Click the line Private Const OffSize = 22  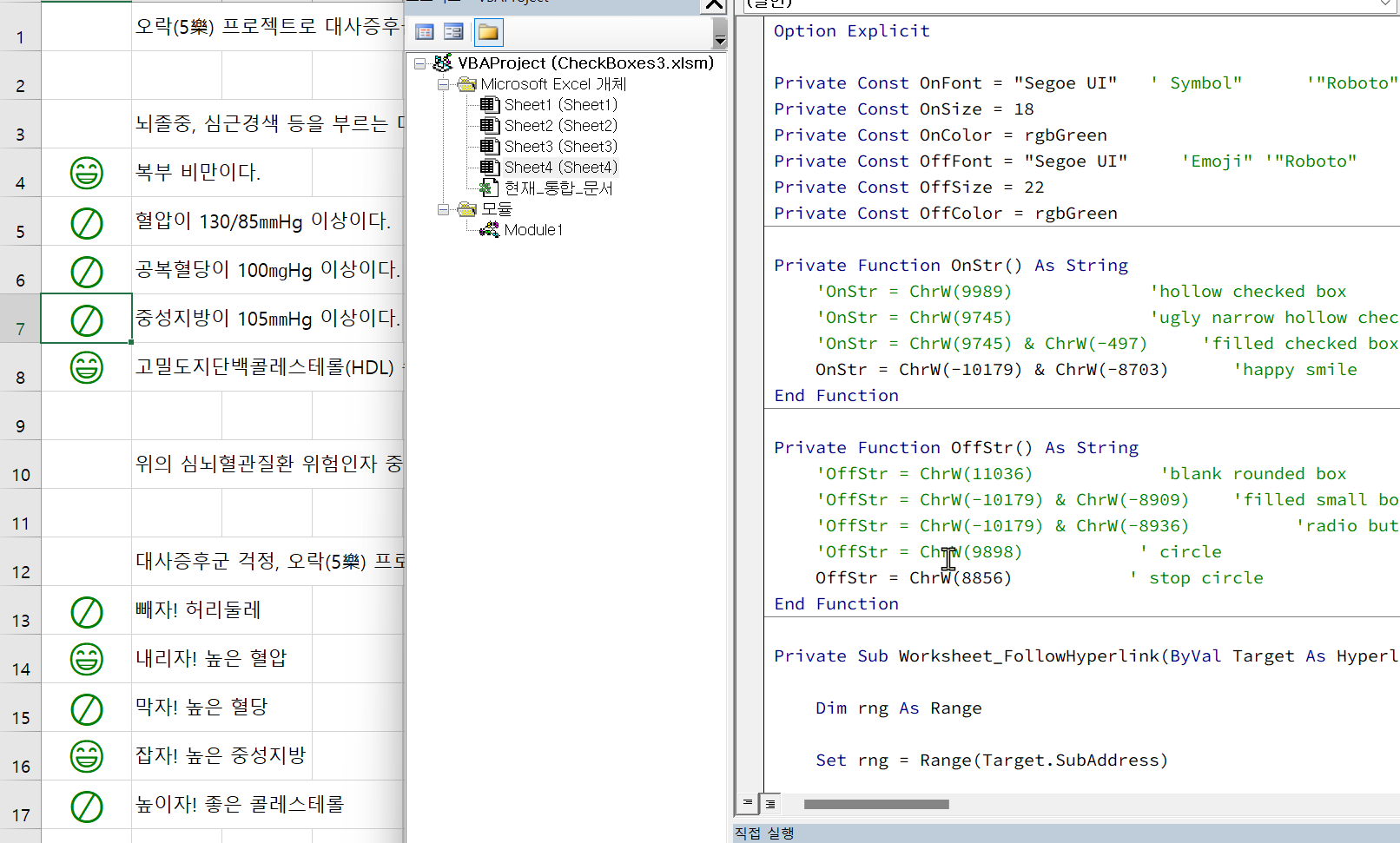(x=909, y=188)
